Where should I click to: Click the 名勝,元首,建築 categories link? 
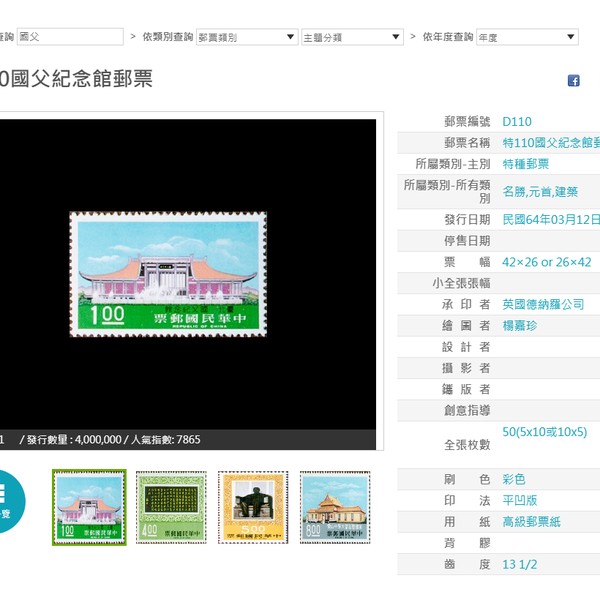click(x=540, y=192)
